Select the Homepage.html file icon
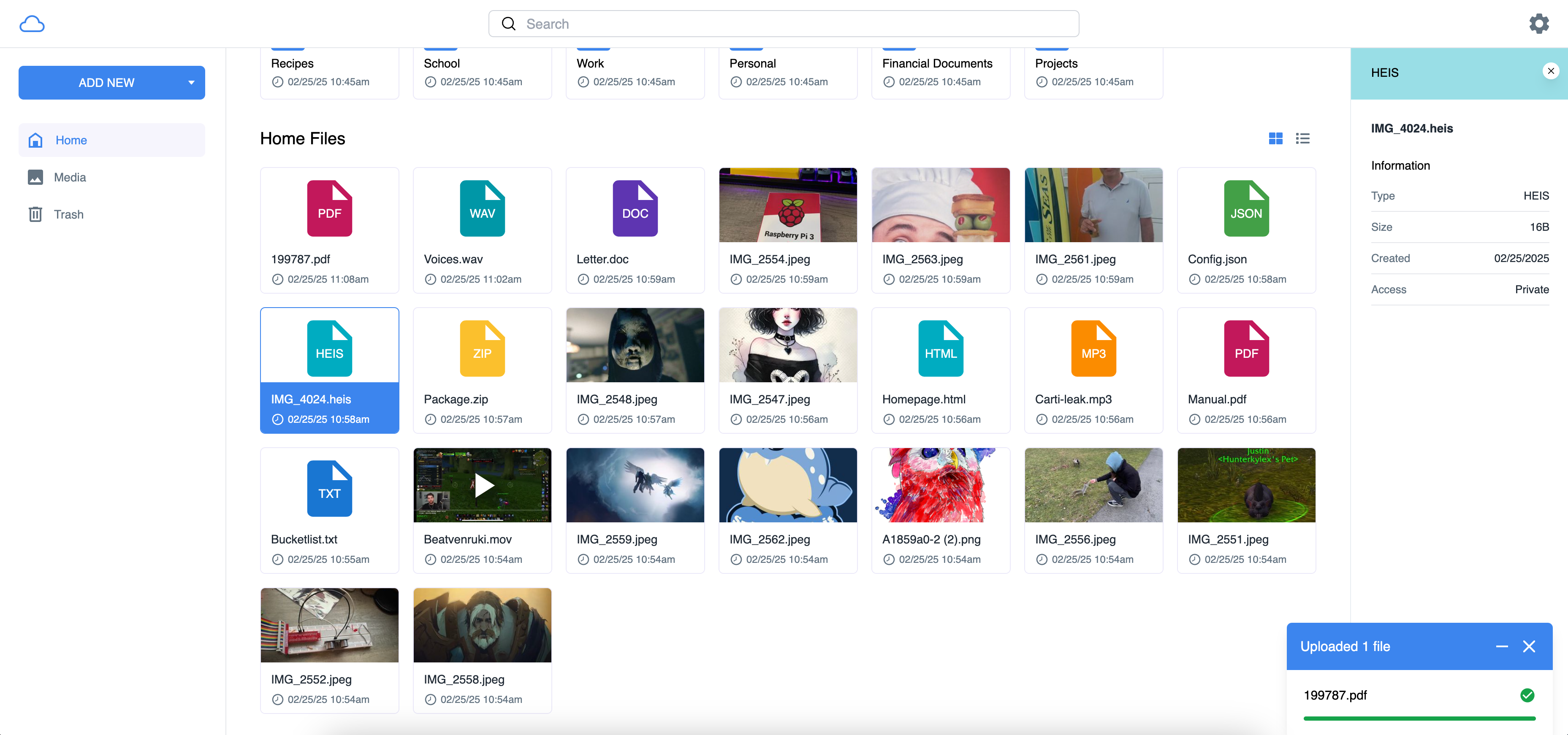 [x=940, y=348]
